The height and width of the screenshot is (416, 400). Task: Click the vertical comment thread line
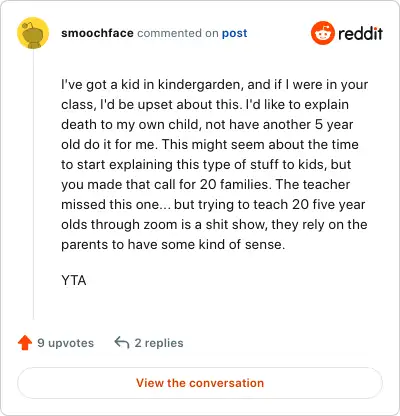tap(33, 184)
